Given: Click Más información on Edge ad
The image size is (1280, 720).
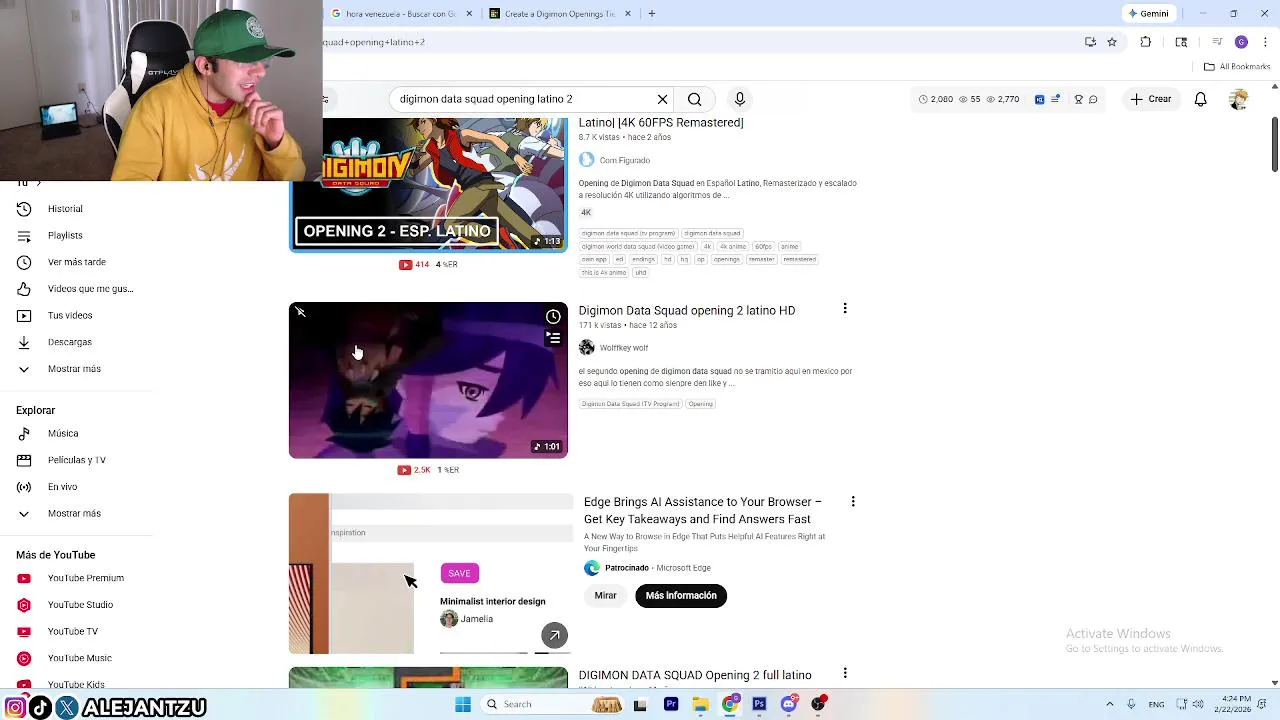Looking at the screenshot, I should (x=681, y=595).
